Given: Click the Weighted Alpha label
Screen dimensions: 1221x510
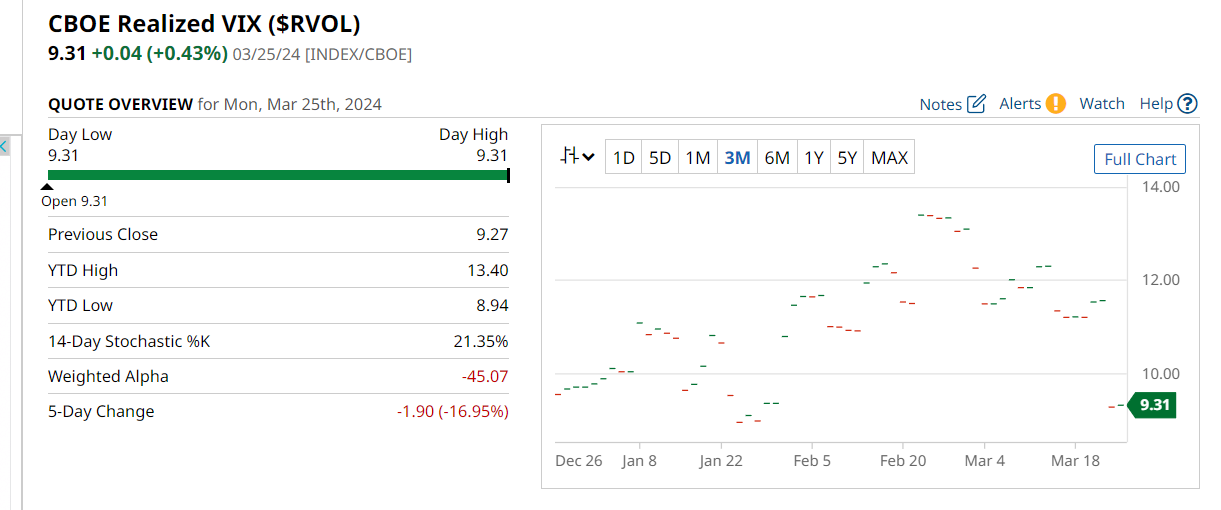Looking at the screenshot, I should (108, 377).
